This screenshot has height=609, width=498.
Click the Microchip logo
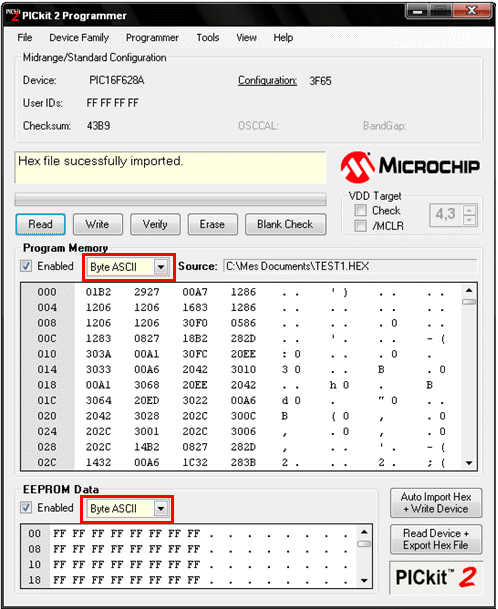tap(410, 167)
